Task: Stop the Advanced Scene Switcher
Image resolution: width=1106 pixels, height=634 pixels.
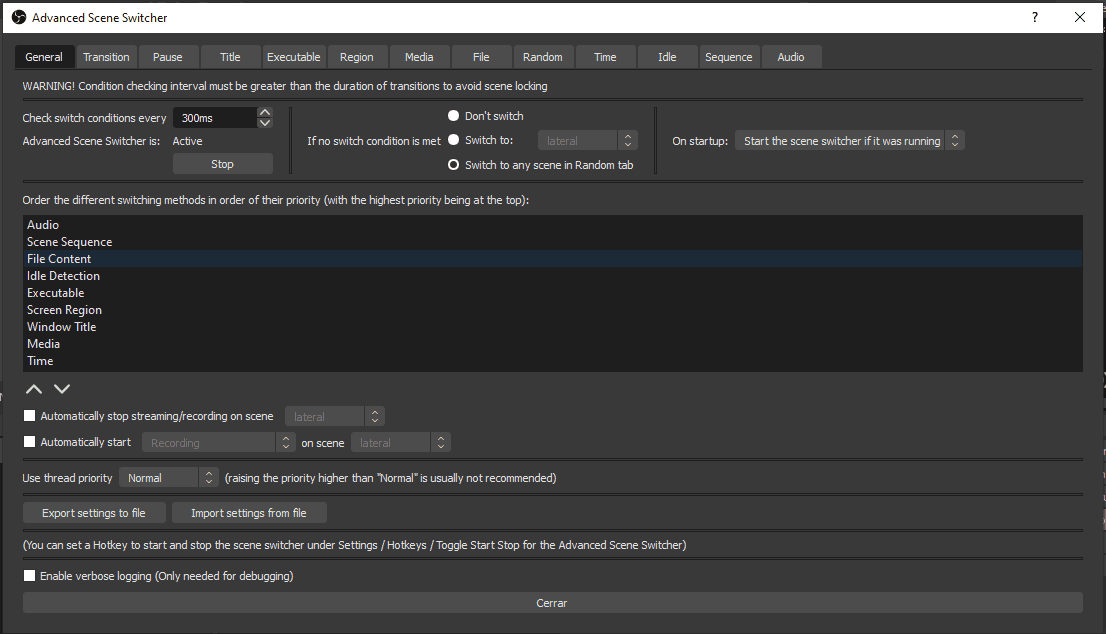Action: click(222, 164)
